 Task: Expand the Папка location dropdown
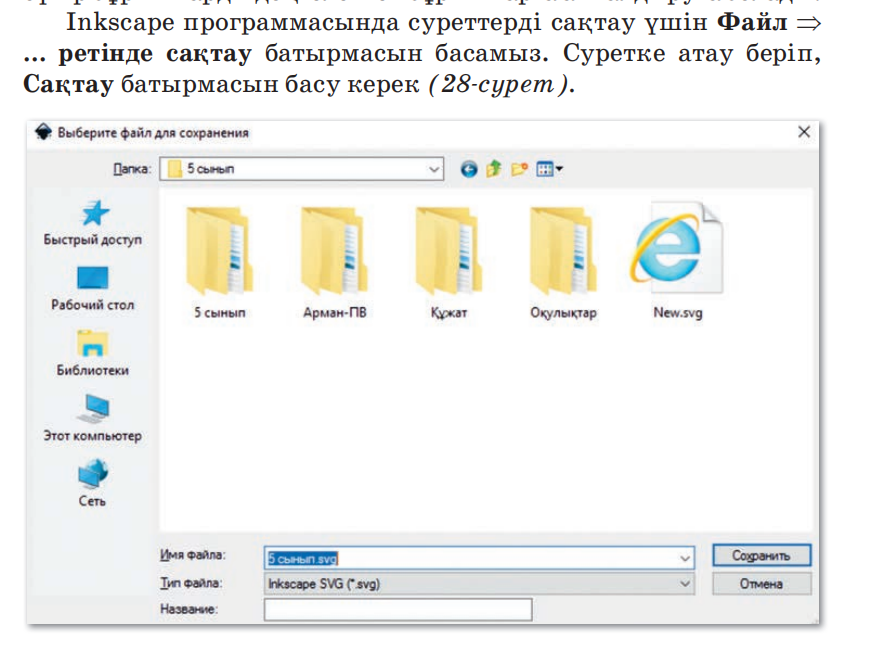point(433,169)
